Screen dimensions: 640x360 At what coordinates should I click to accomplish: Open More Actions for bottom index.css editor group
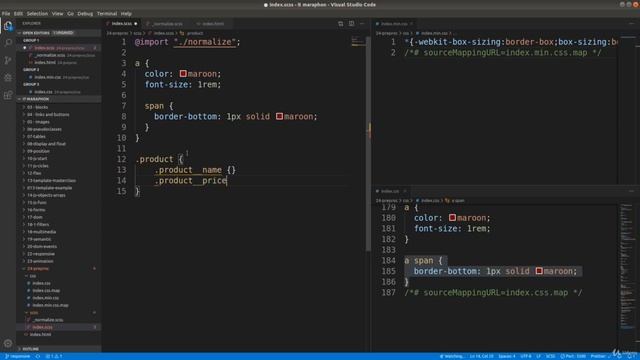[631, 191]
